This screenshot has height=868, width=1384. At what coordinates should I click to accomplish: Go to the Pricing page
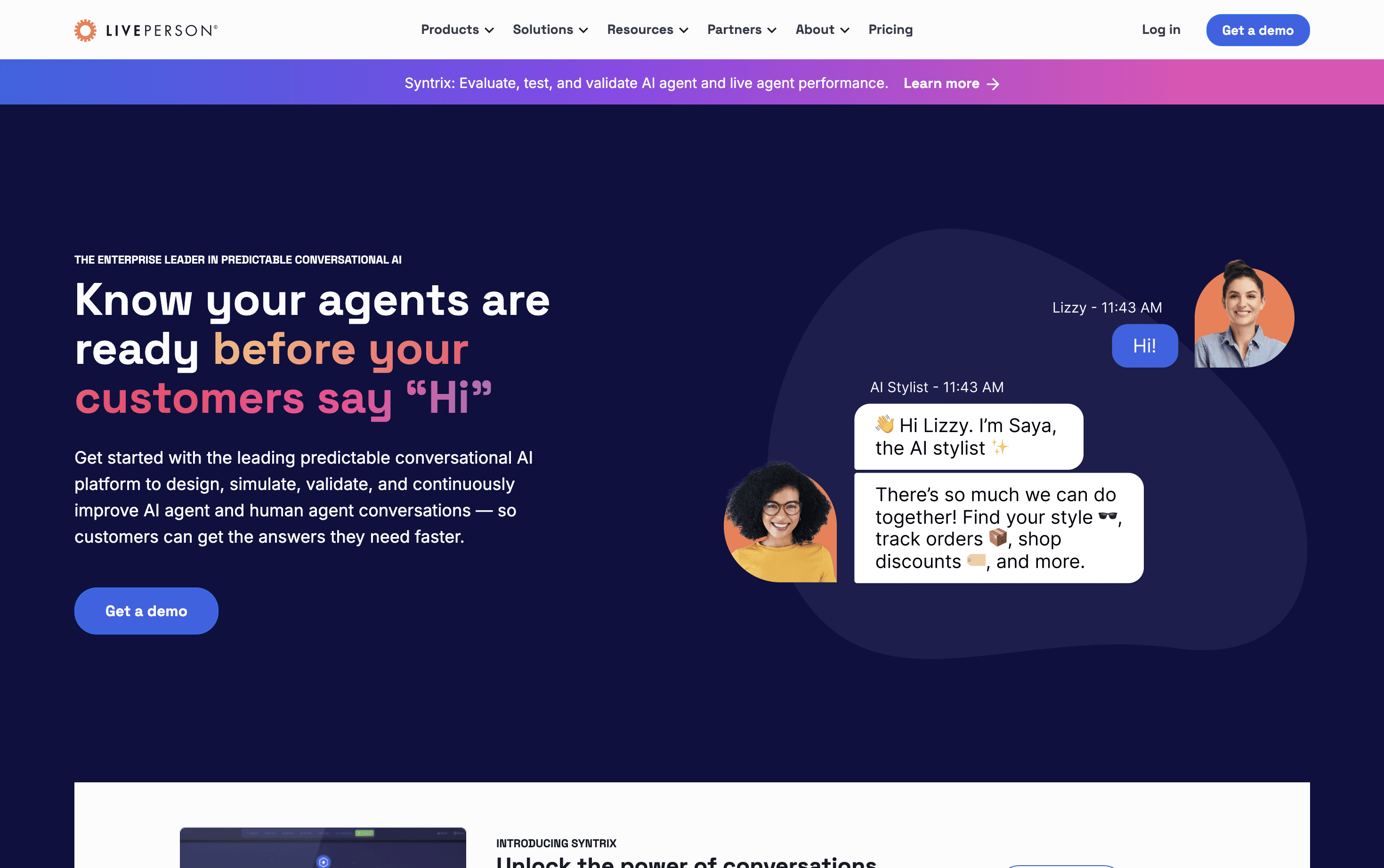pos(890,30)
